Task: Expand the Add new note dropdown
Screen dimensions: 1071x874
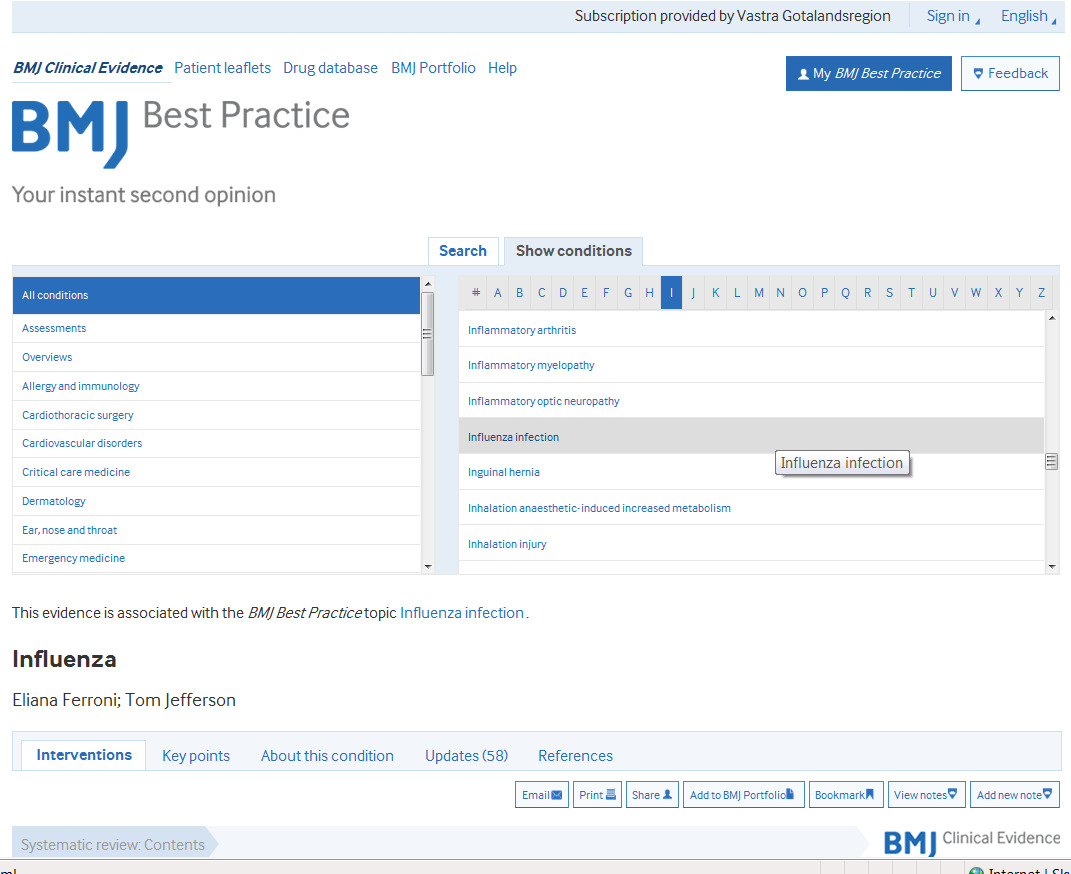Action: click(x=1014, y=795)
